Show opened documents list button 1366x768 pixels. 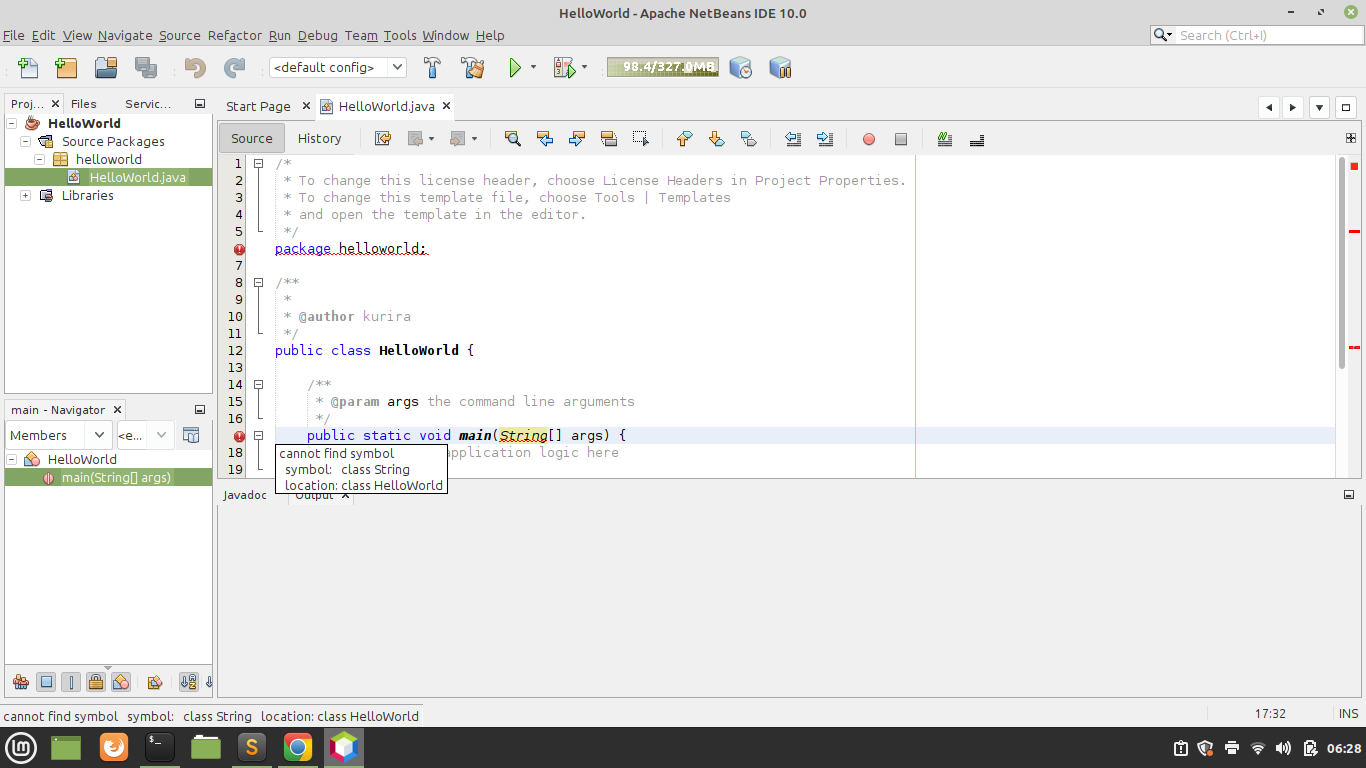1319,107
